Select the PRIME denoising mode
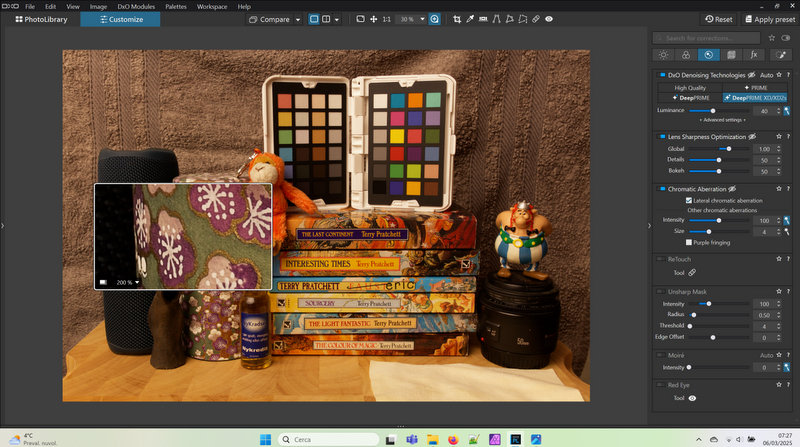 [x=756, y=88]
